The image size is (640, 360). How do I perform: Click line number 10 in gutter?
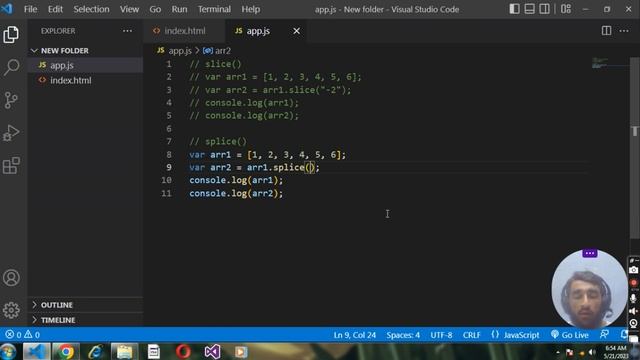[x=166, y=180]
